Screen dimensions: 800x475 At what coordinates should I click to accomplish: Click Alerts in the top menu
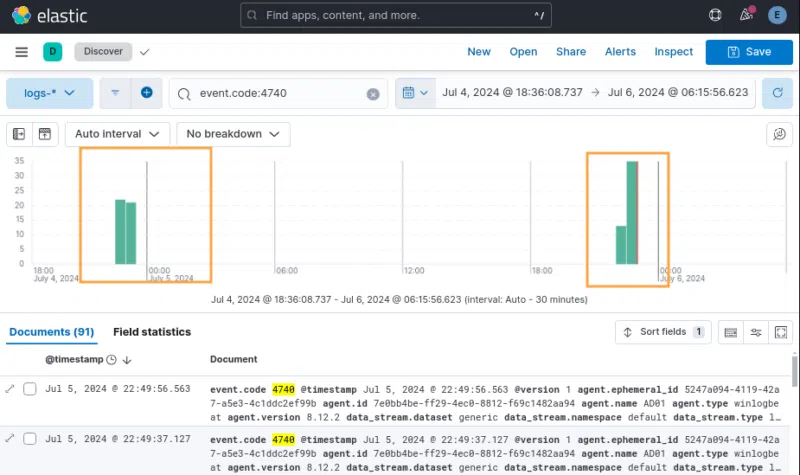(620, 52)
